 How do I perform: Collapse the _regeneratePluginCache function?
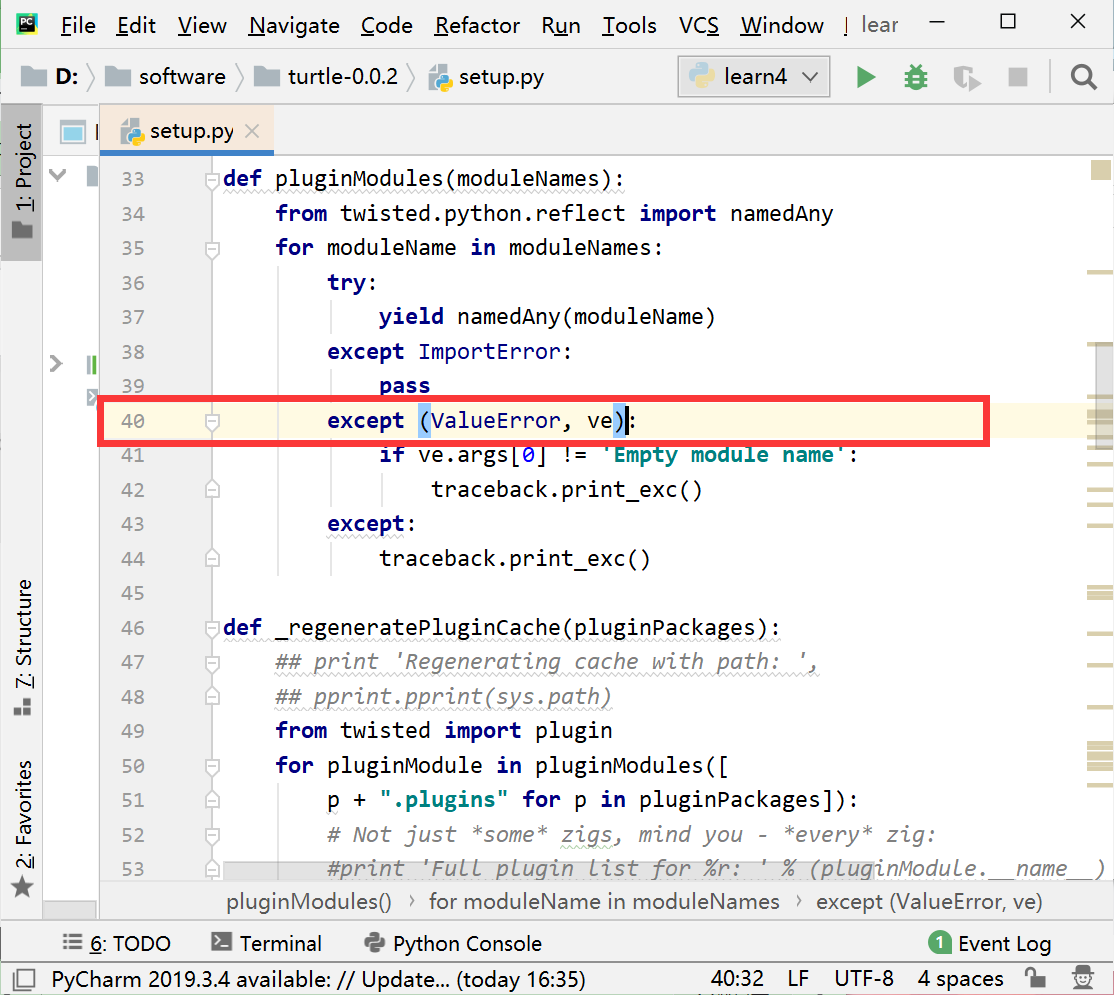211,627
